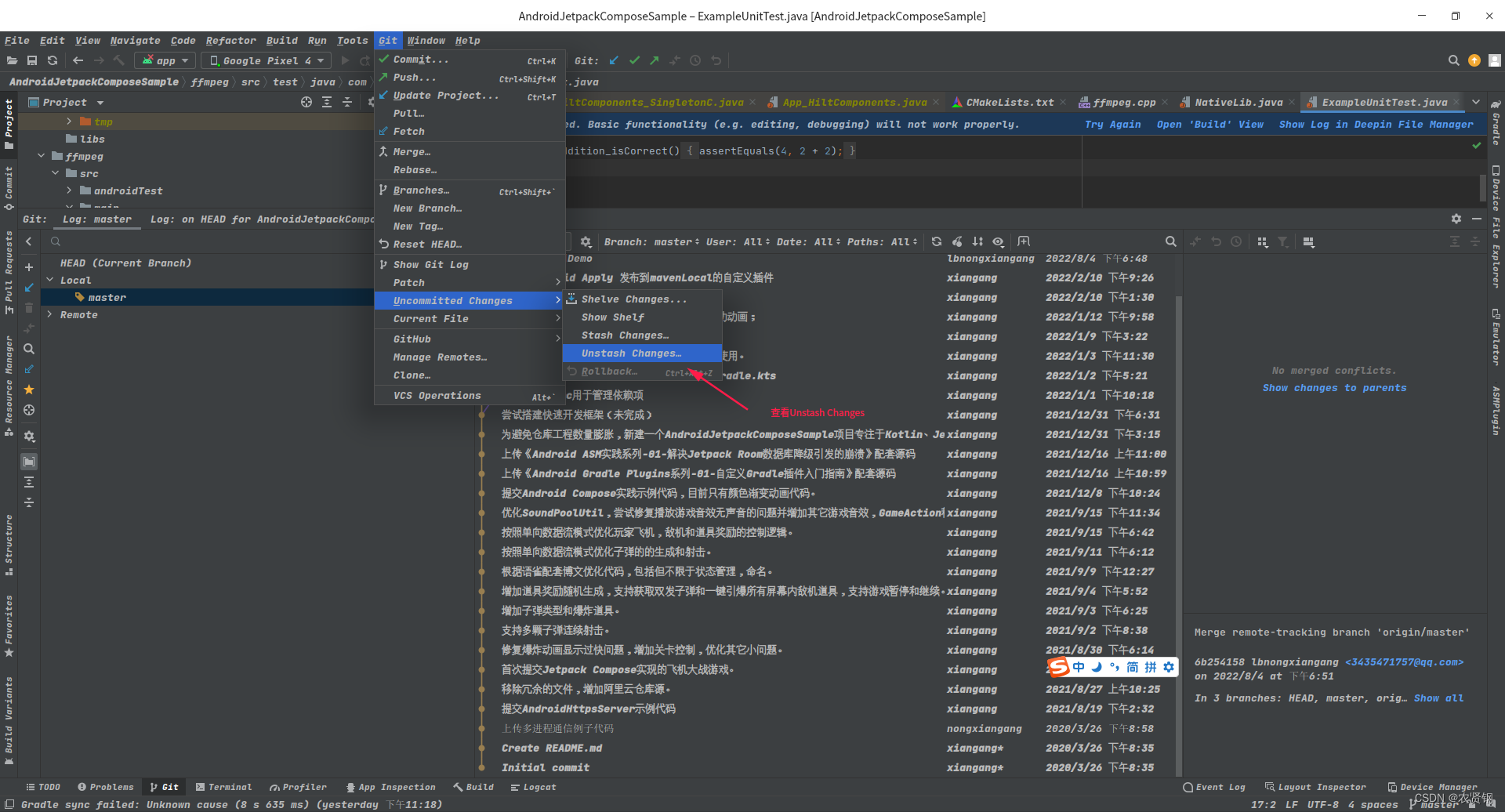Image resolution: width=1505 pixels, height=812 pixels.
Task: Click the commit author email link
Action: point(1404,662)
